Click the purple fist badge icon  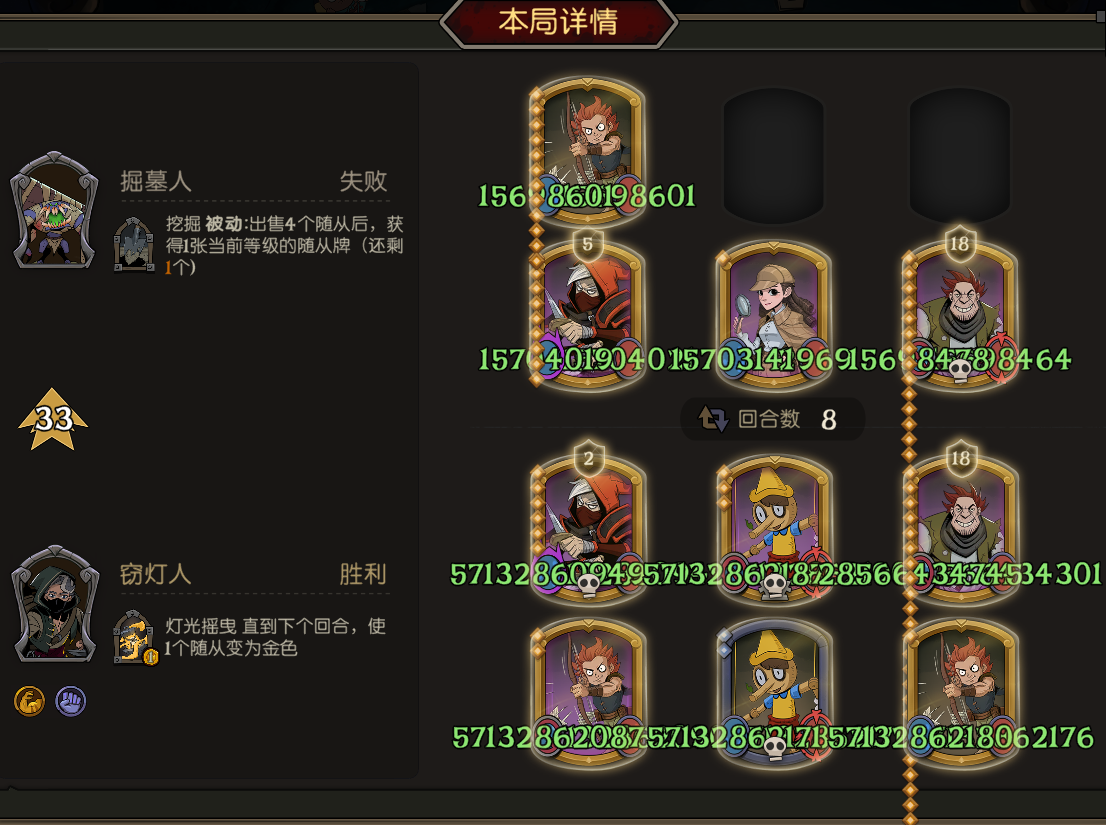coord(71,702)
